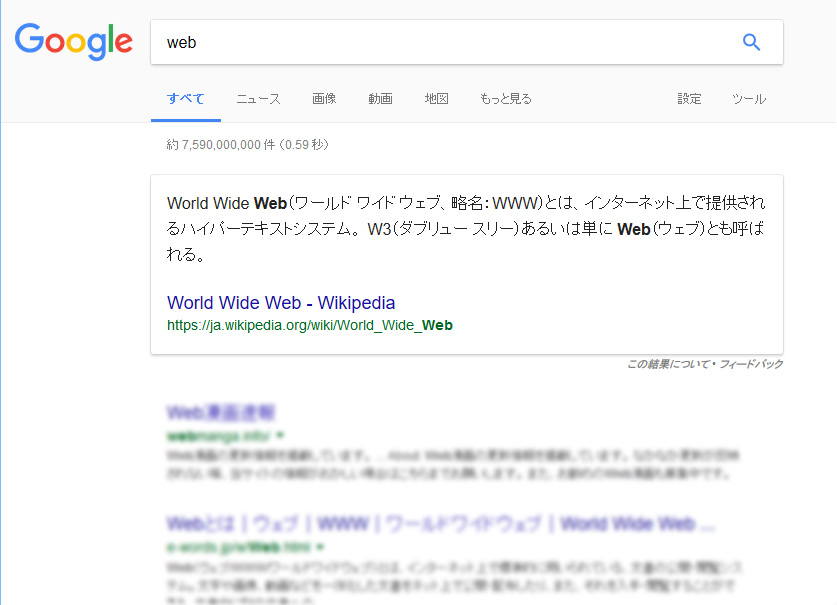Open the 地図 tab

pyautogui.click(x=436, y=99)
